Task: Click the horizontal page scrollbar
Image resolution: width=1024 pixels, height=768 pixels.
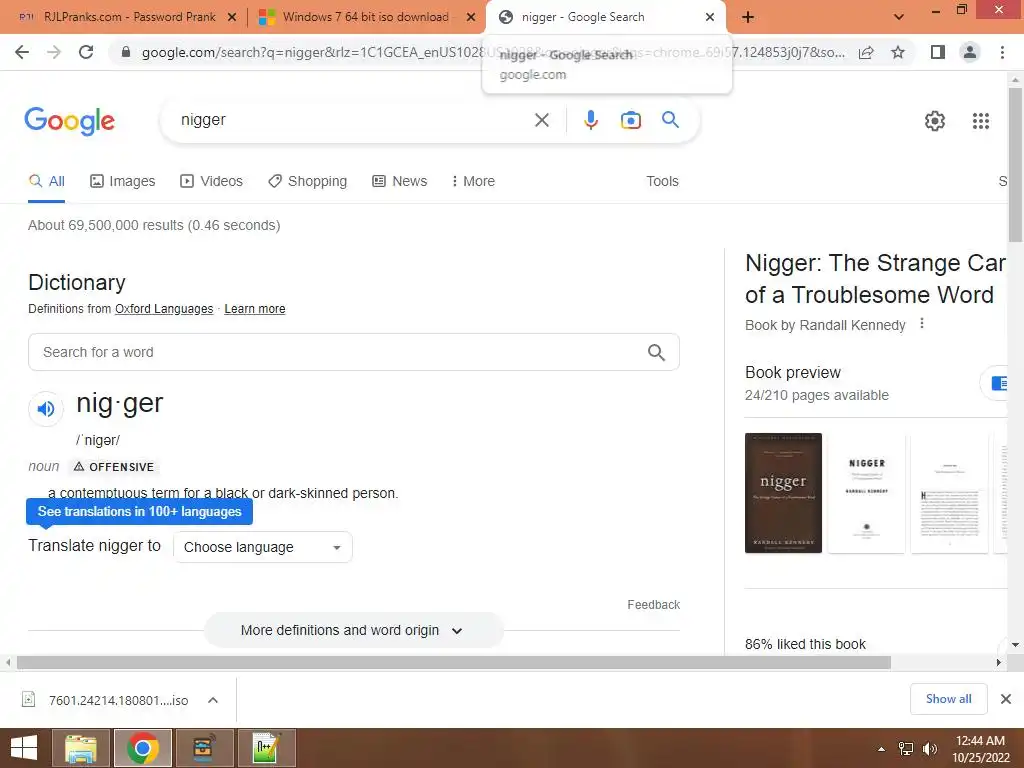Action: click(454, 663)
